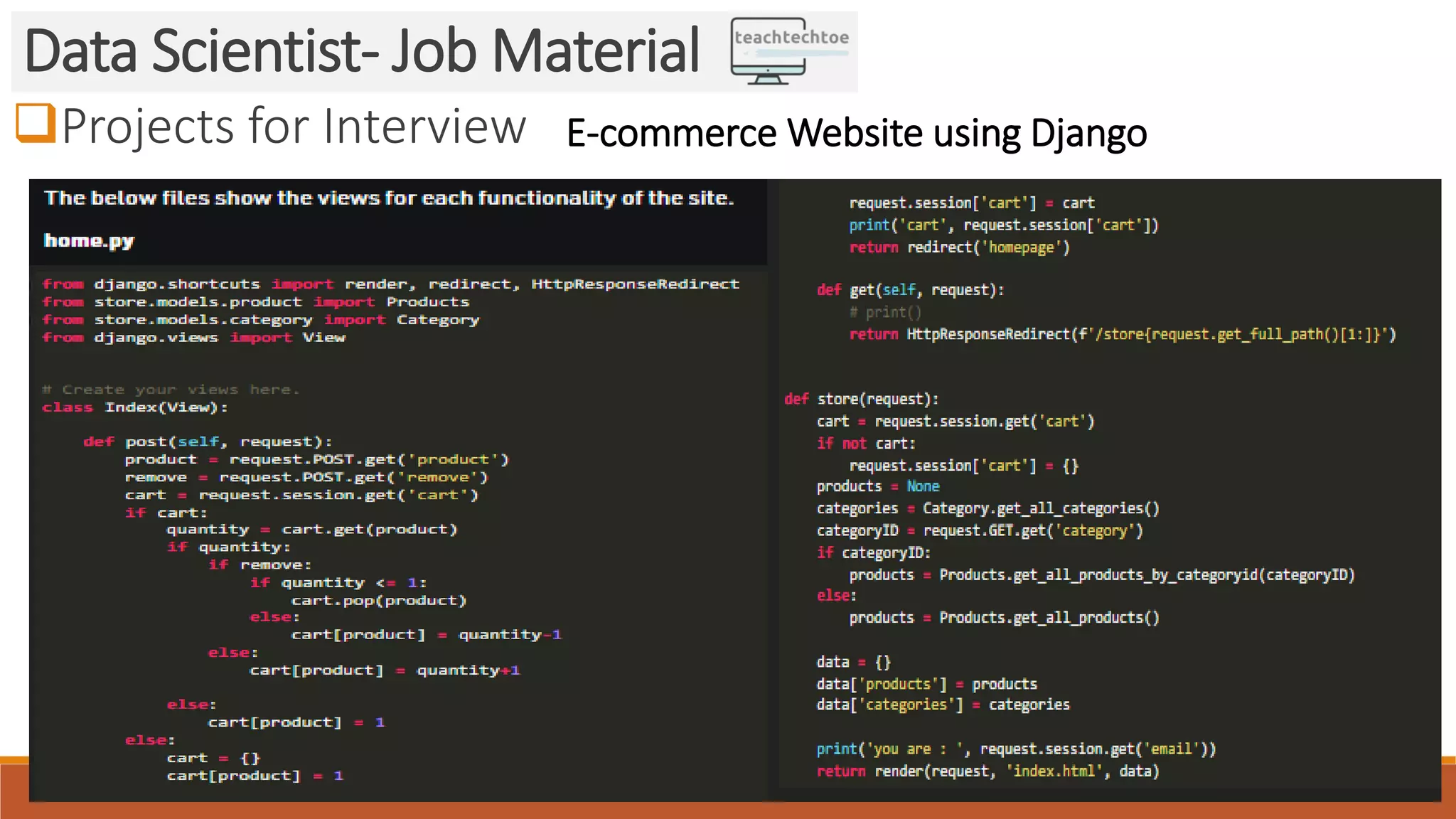The width and height of the screenshot is (1456, 819).
Task: Click "data['categories'] = categories" line
Action: (x=943, y=705)
